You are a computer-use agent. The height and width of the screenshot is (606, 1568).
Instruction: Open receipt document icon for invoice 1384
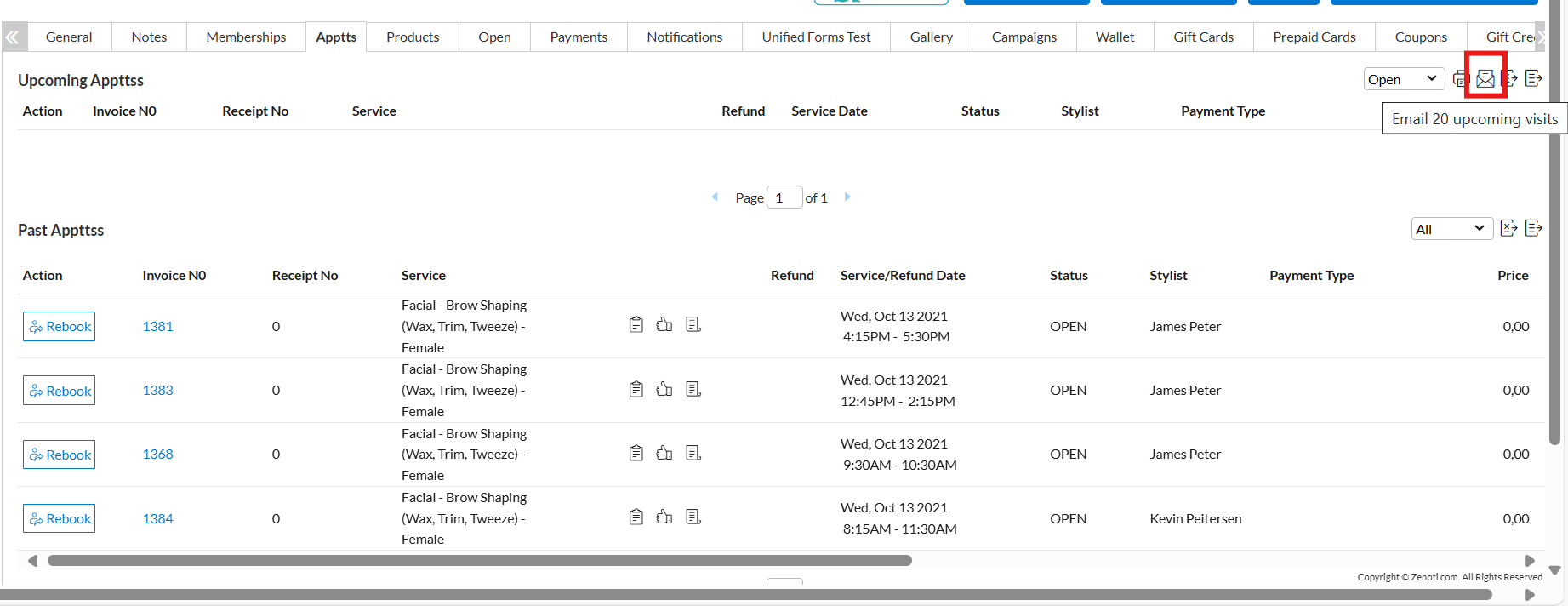pyautogui.click(x=693, y=517)
